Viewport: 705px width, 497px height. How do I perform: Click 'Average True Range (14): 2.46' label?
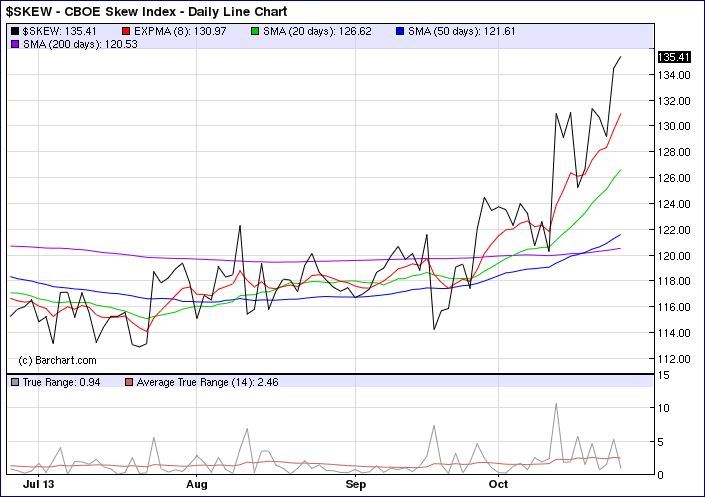pyautogui.click(x=207, y=382)
